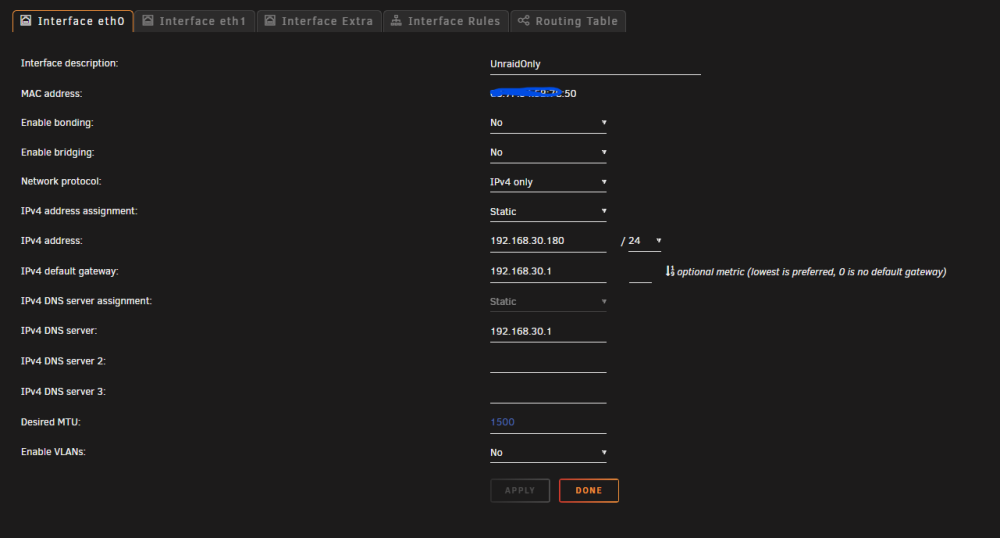Click the APPLY button
The width and height of the screenshot is (1000, 538).
[x=520, y=490]
